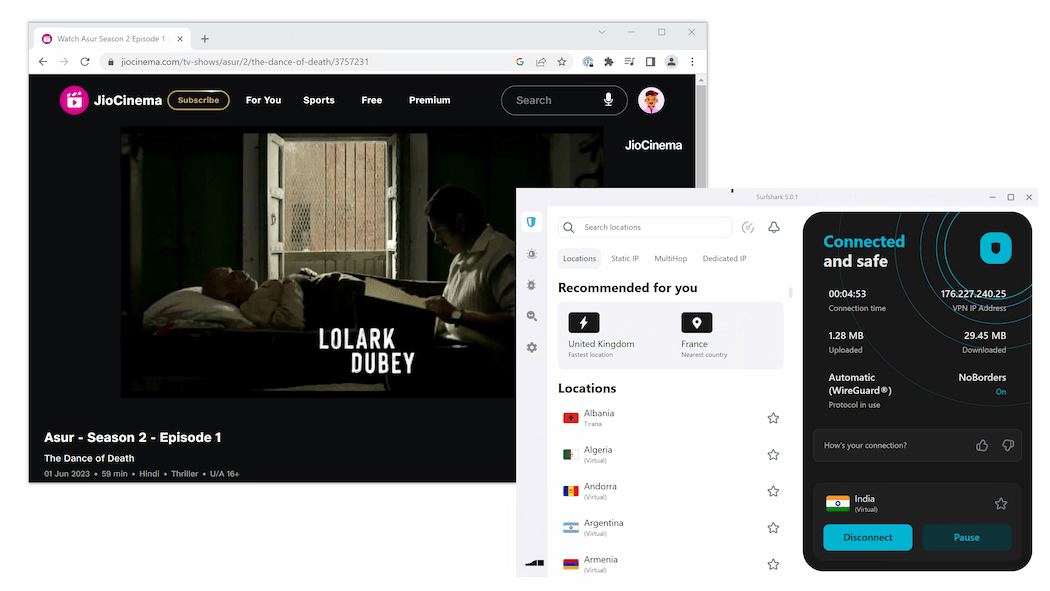Click Automatic (WireGuard) protocol text

tap(860, 384)
